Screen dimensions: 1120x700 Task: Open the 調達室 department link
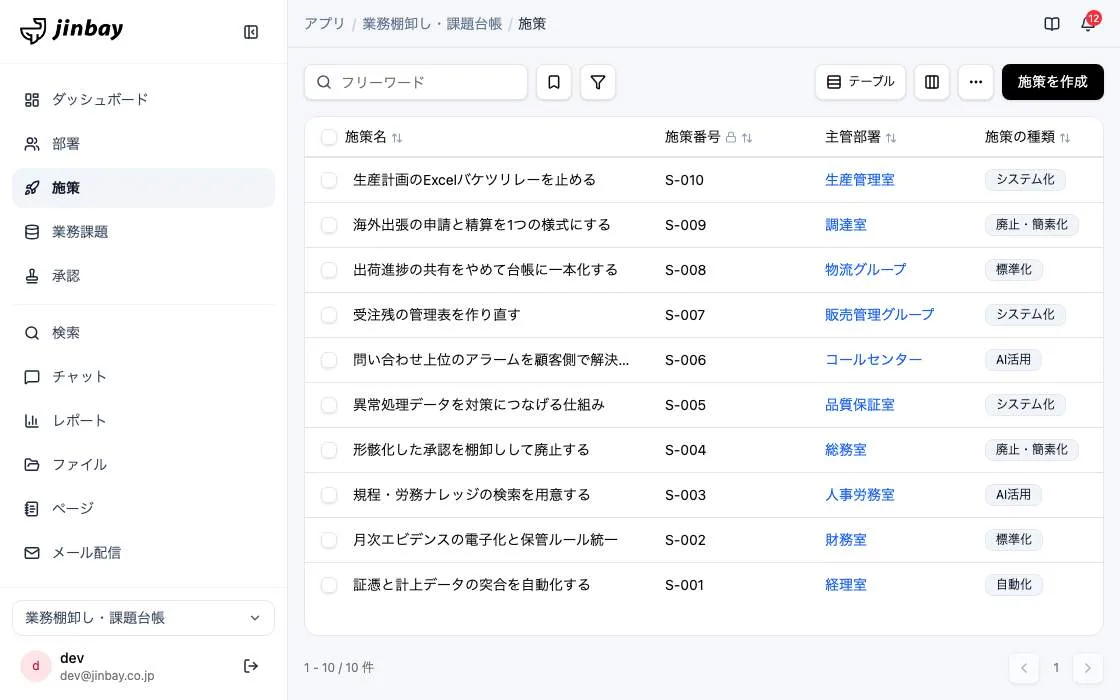[x=846, y=225]
